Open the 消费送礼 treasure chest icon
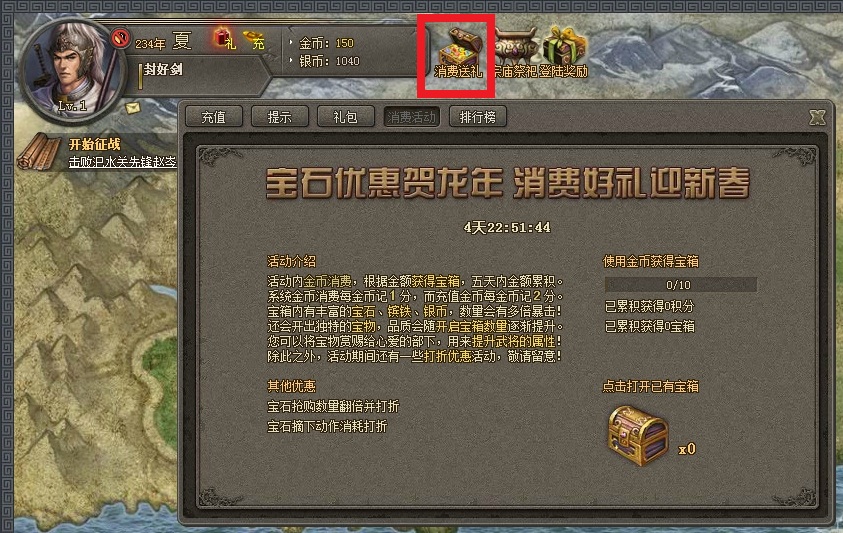The image size is (843, 533). [458, 53]
